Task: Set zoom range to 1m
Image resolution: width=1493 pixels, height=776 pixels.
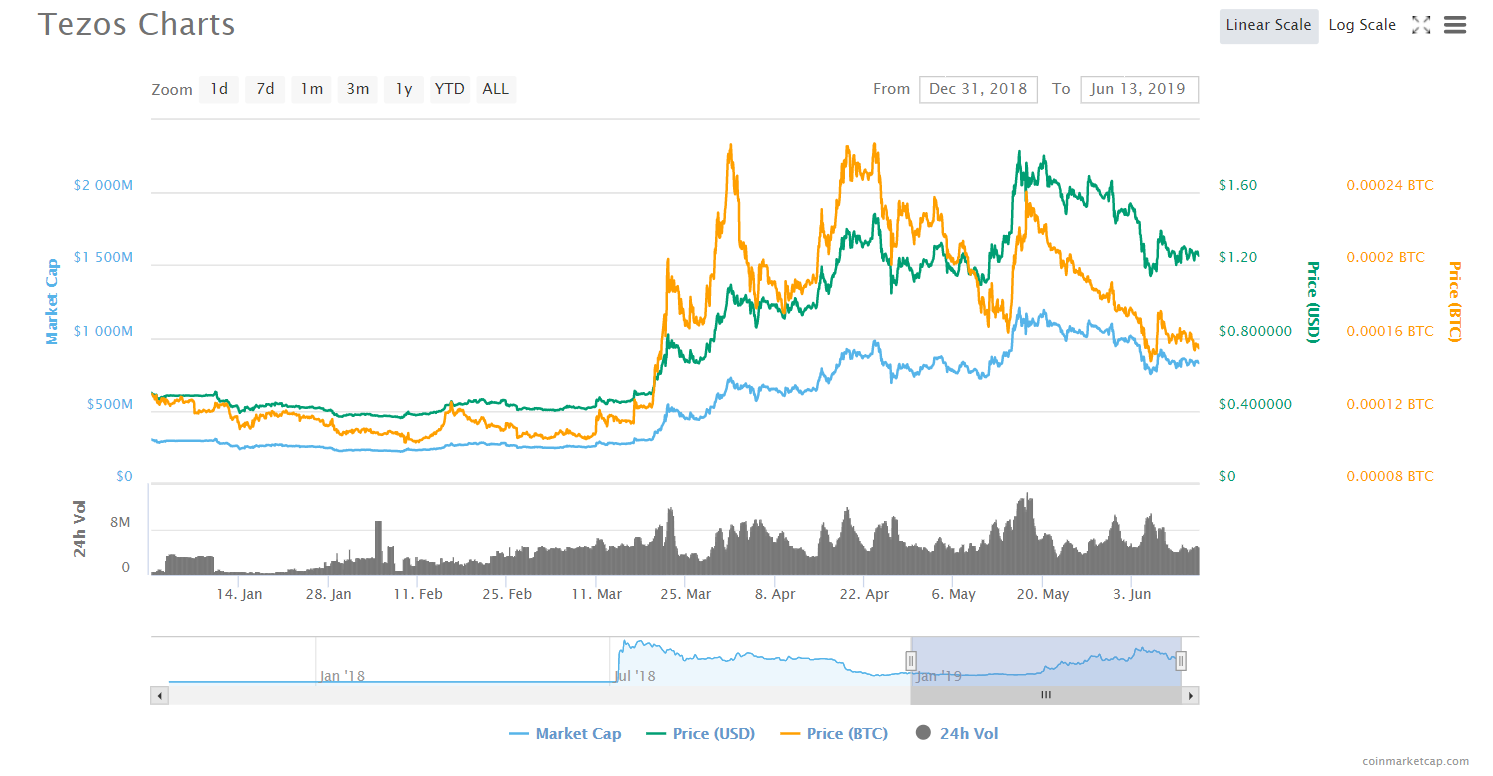Action: click(x=312, y=89)
